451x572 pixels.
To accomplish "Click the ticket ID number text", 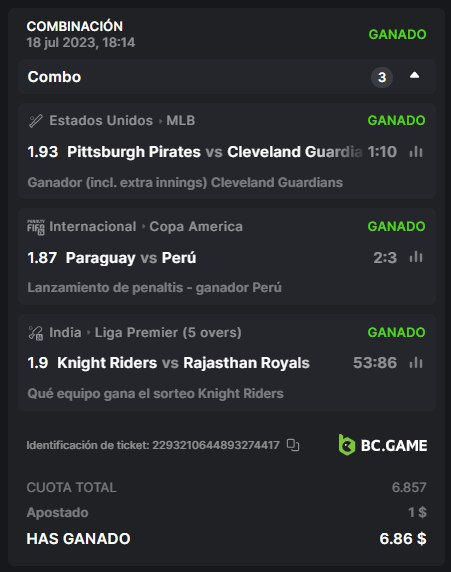I will pos(216,445).
